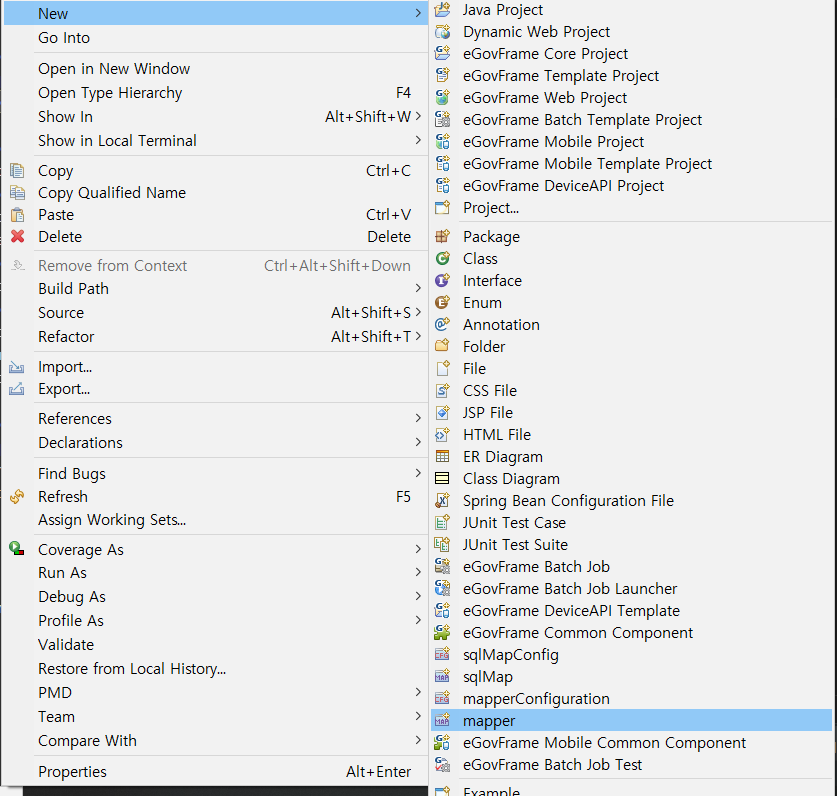The image size is (837, 796).
Task: Click the eGovFrame Template Project icon
Action: coord(443,75)
